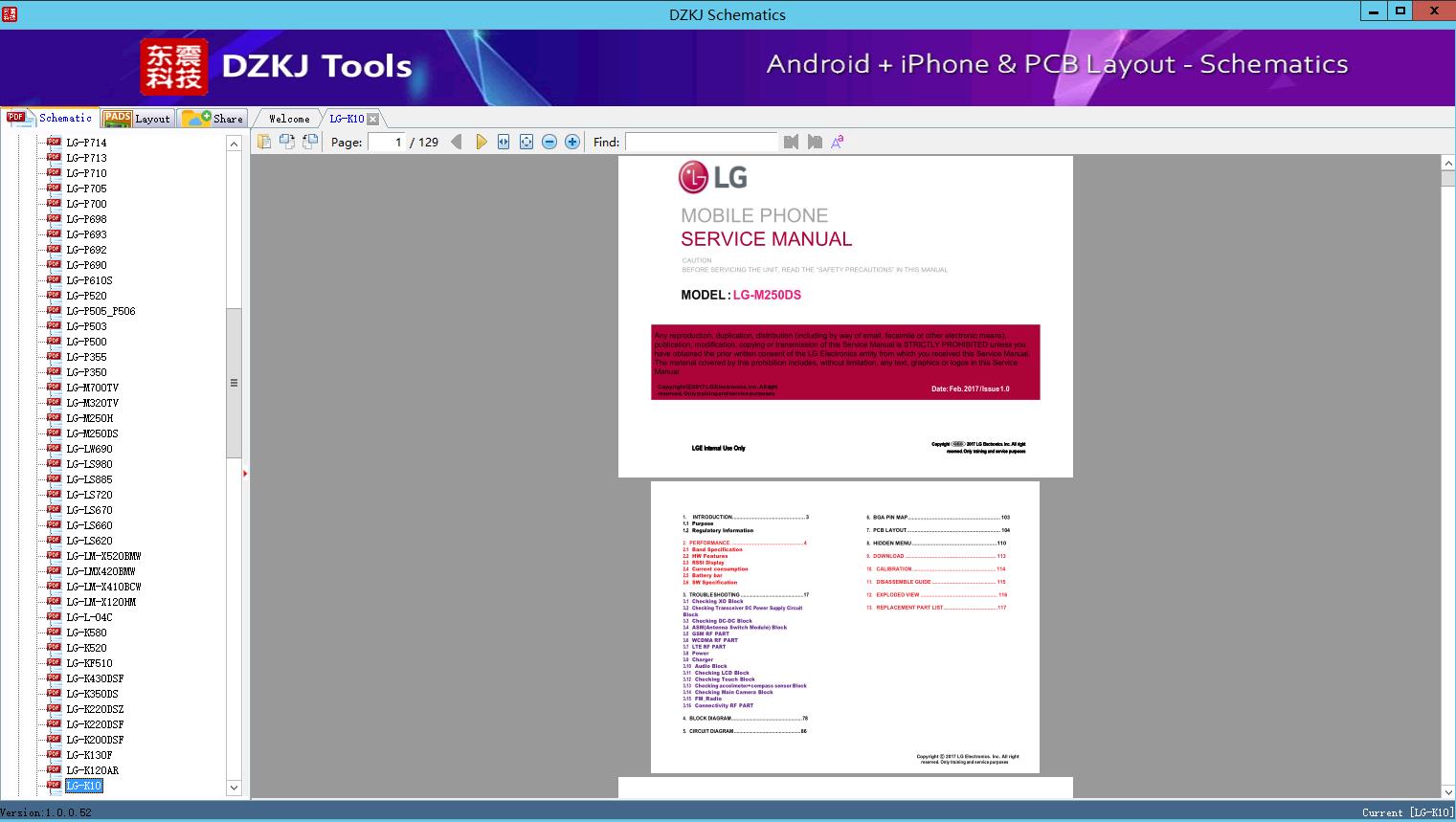Click the tree panel scroll up arrow

tap(234, 144)
